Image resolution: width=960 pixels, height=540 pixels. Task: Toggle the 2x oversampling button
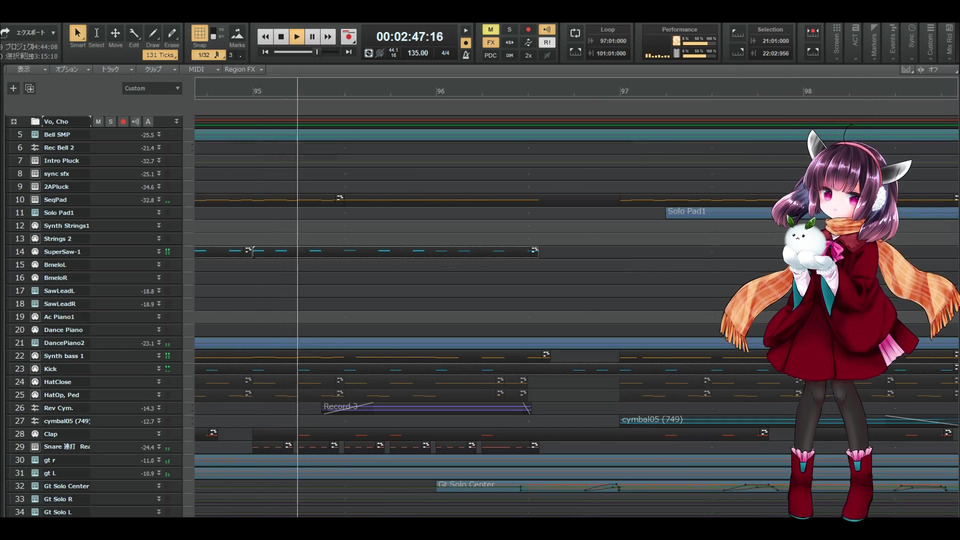pyautogui.click(x=528, y=55)
